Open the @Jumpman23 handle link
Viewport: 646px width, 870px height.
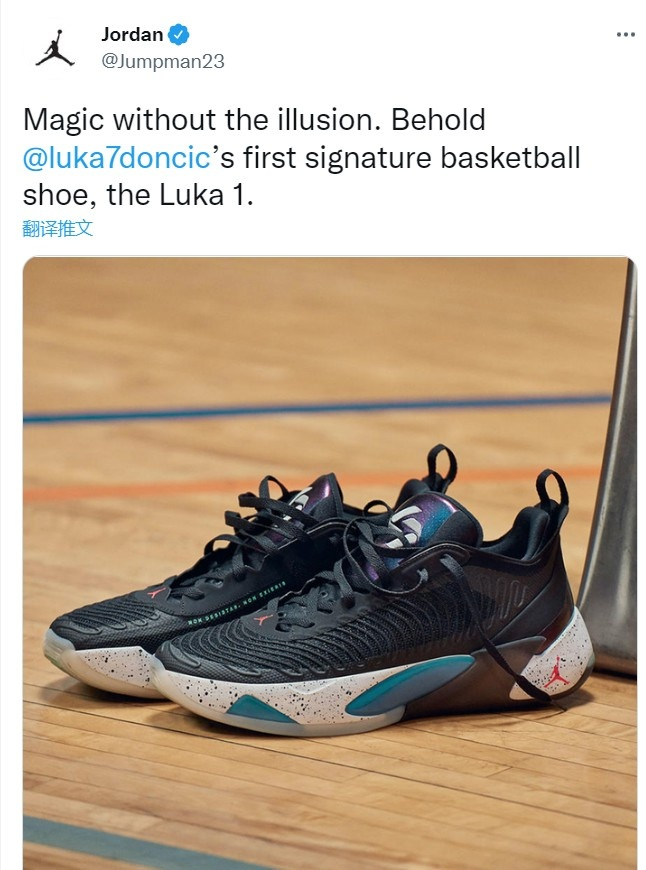163,61
